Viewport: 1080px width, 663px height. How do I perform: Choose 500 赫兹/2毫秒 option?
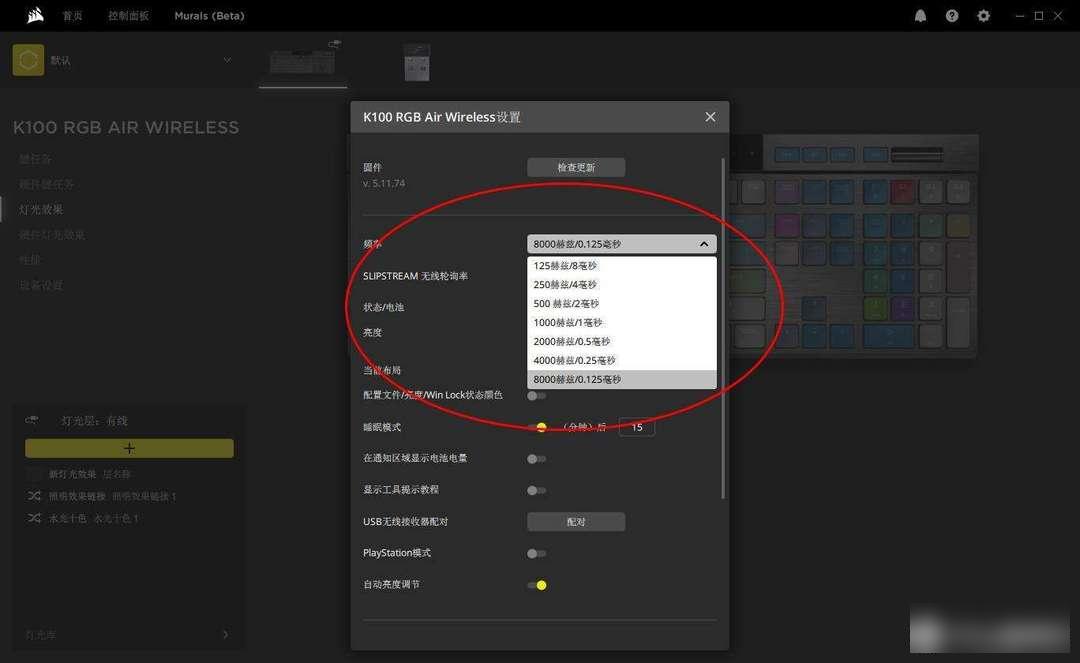[x=622, y=304]
